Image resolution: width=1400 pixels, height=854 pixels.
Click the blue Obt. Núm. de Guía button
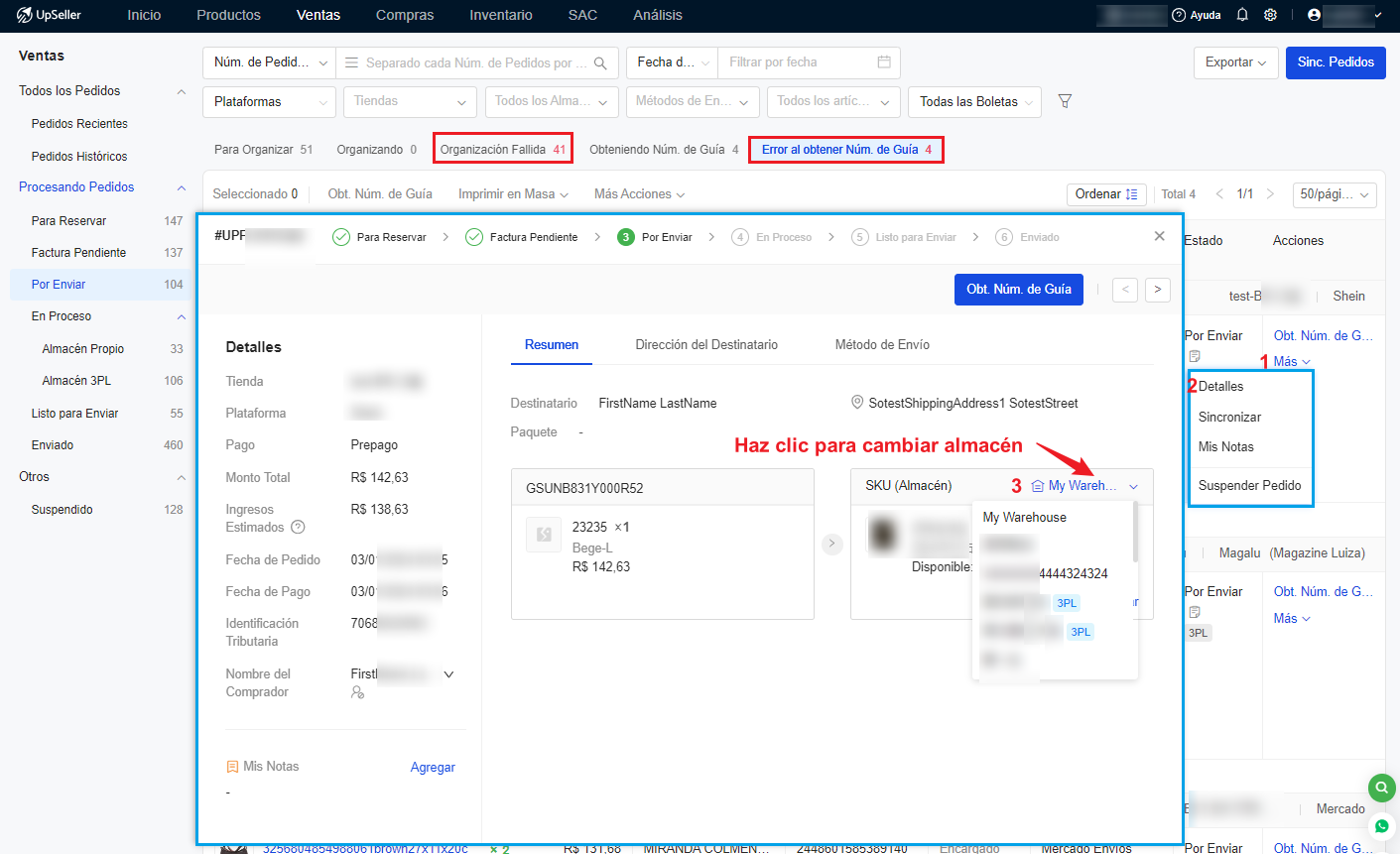(1019, 290)
